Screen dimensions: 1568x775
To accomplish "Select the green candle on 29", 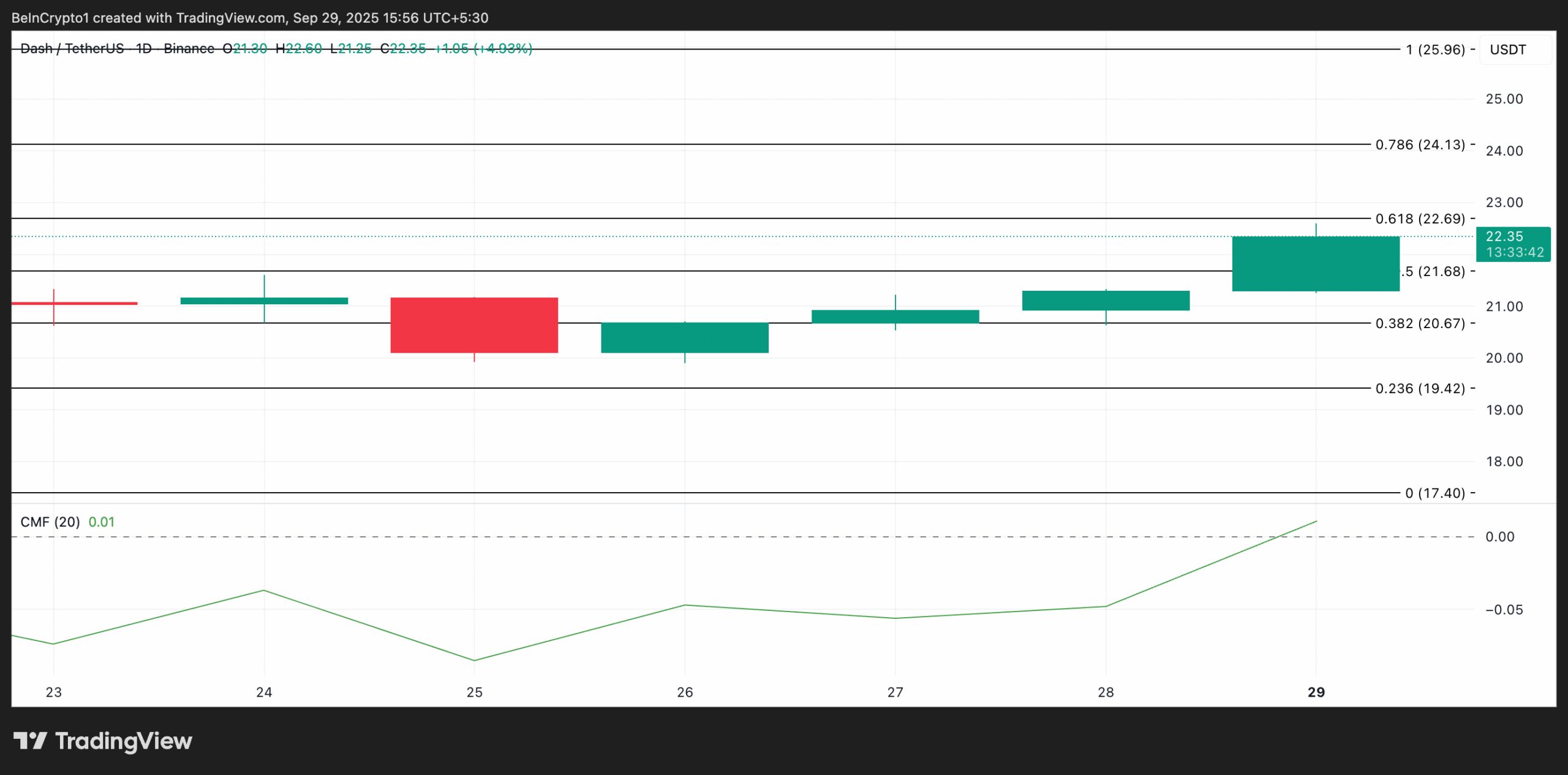I will pyautogui.click(x=1315, y=264).
